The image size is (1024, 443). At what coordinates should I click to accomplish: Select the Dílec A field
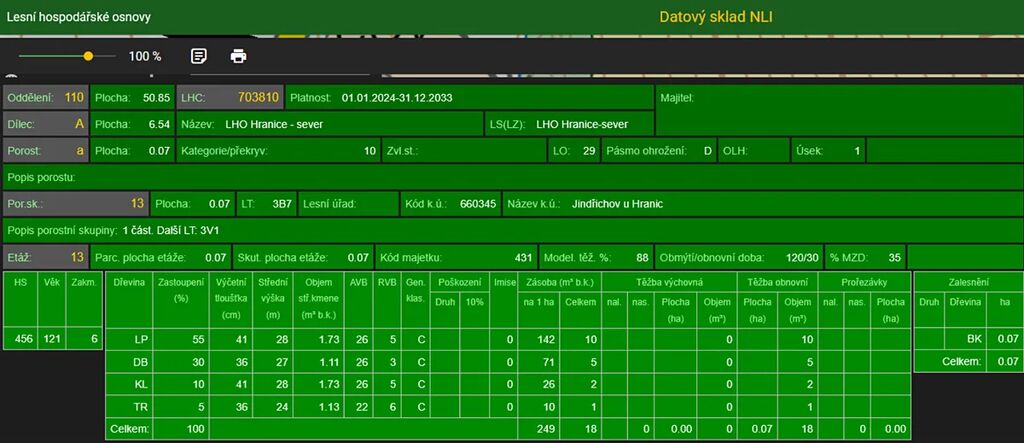pos(46,125)
